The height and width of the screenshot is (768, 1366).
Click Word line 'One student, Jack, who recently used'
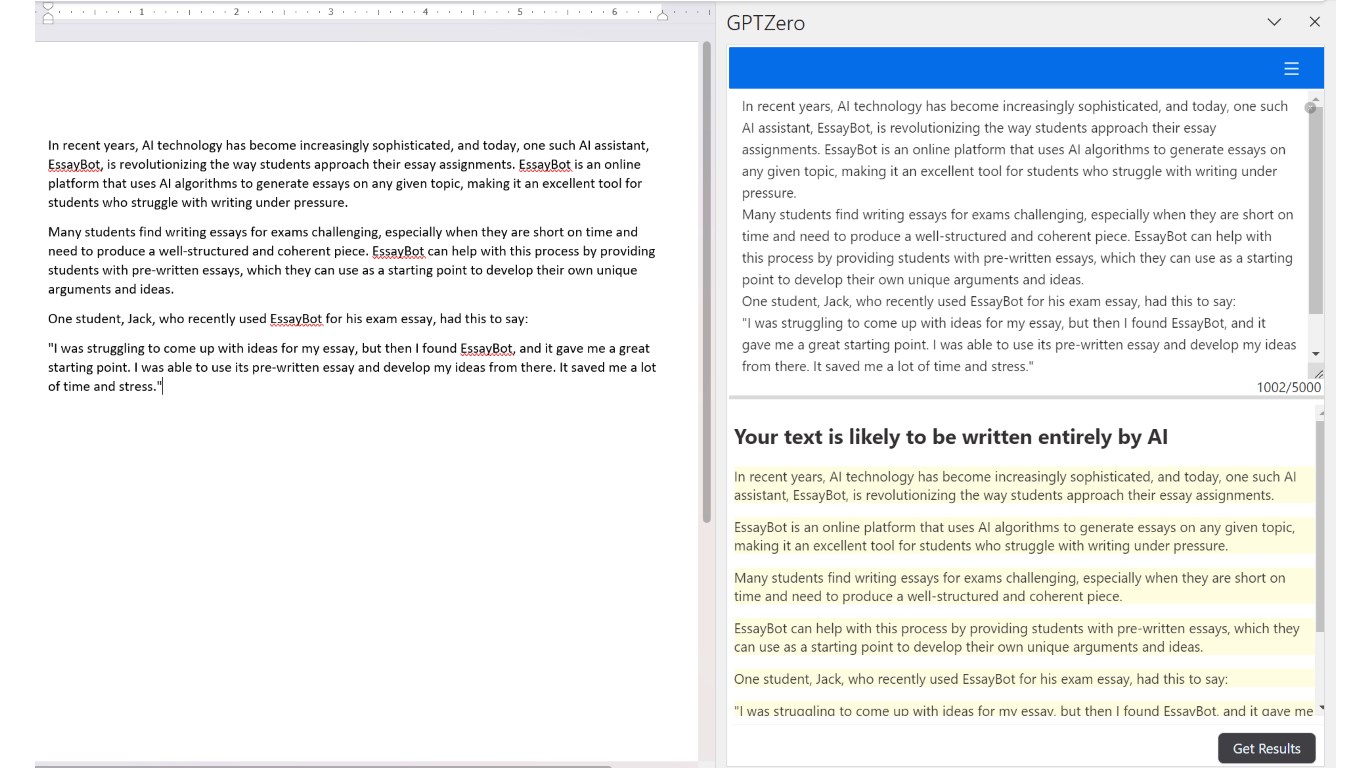pos(288,319)
